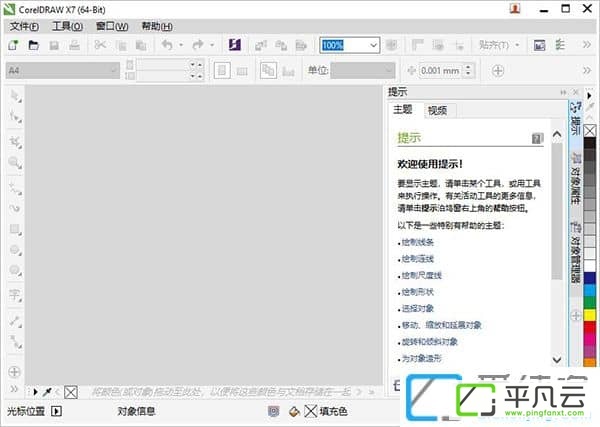The height and width of the screenshot is (427, 600).
Task: Select the Polygon tool in the toolbox
Action: (x=15, y=270)
